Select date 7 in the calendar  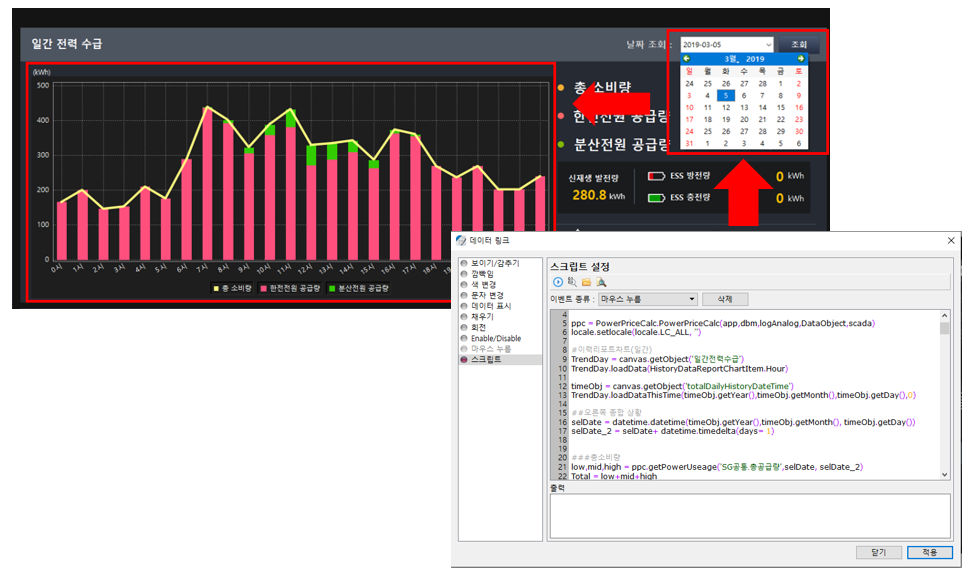click(762, 95)
